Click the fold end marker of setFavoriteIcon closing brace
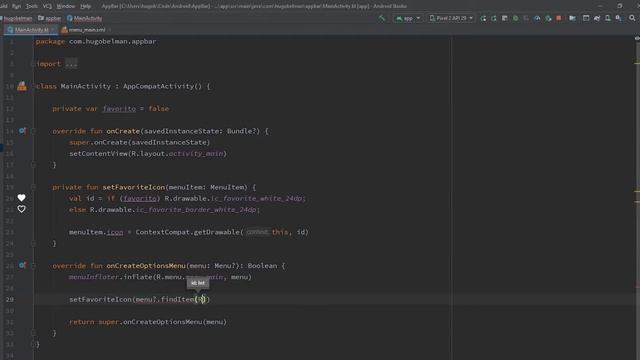The width and height of the screenshot is (640, 360). (34, 243)
